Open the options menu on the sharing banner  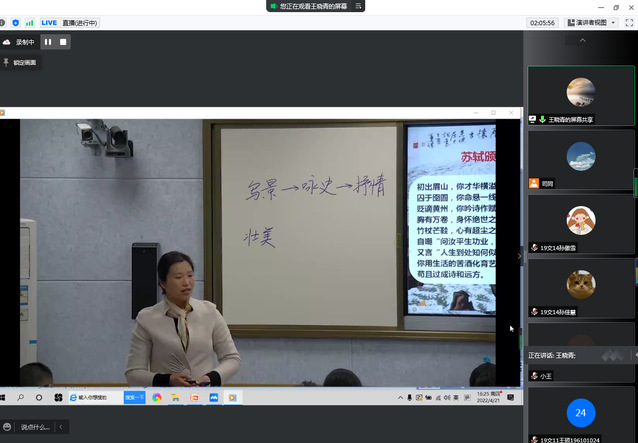click(358, 6)
